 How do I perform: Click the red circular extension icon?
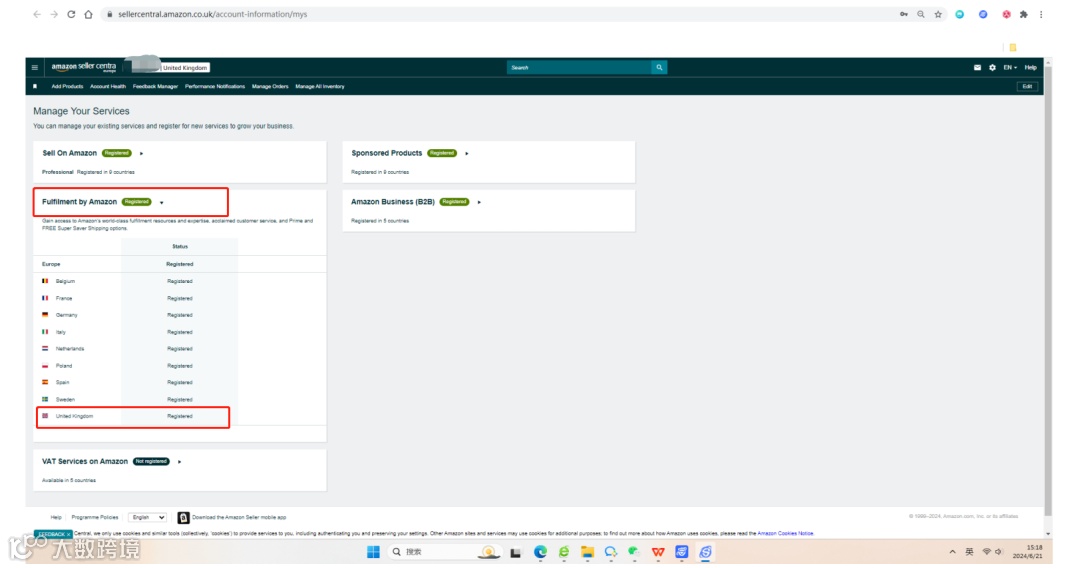pos(1006,14)
